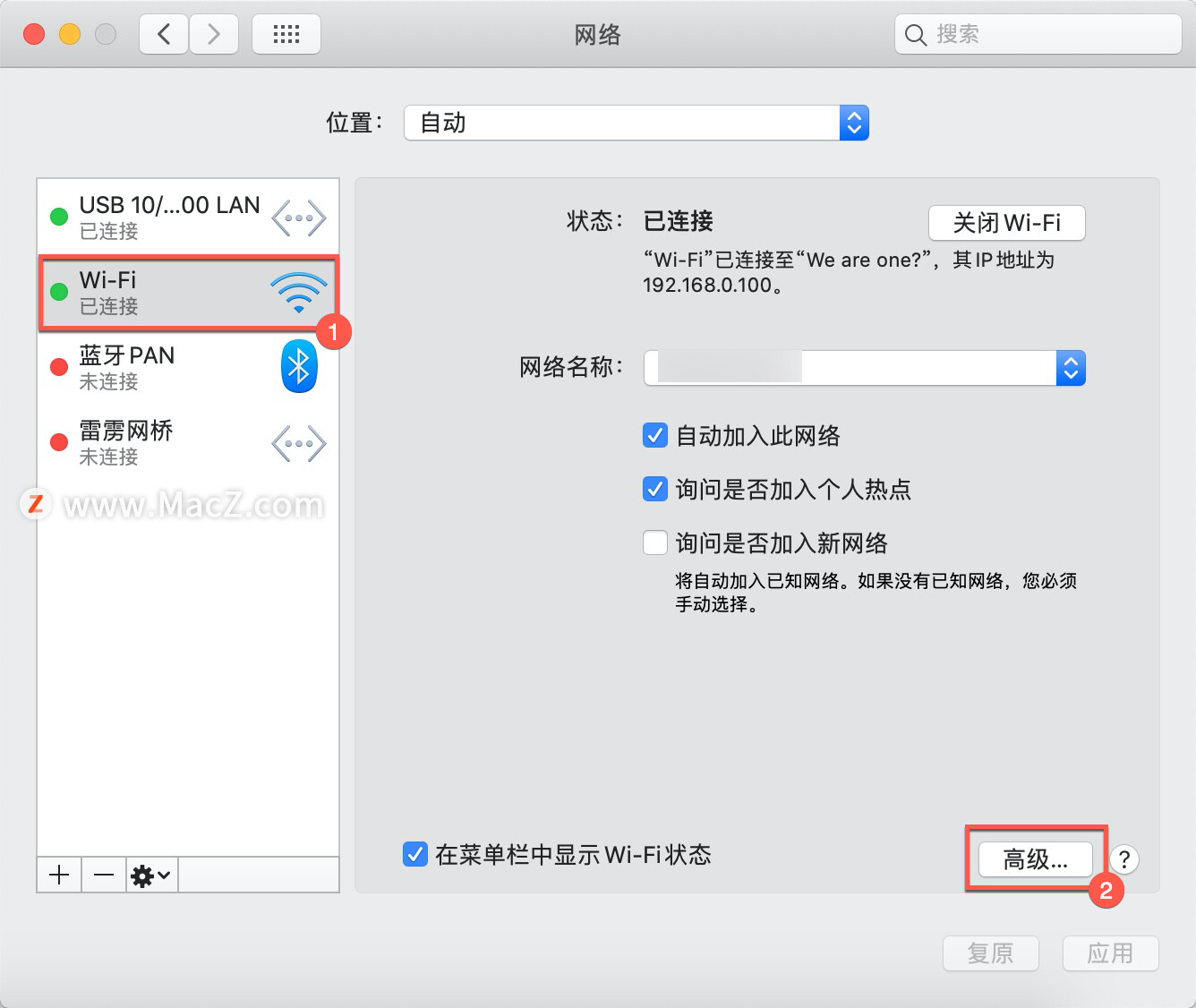Open the 高级... advanced settings

click(x=1035, y=859)
